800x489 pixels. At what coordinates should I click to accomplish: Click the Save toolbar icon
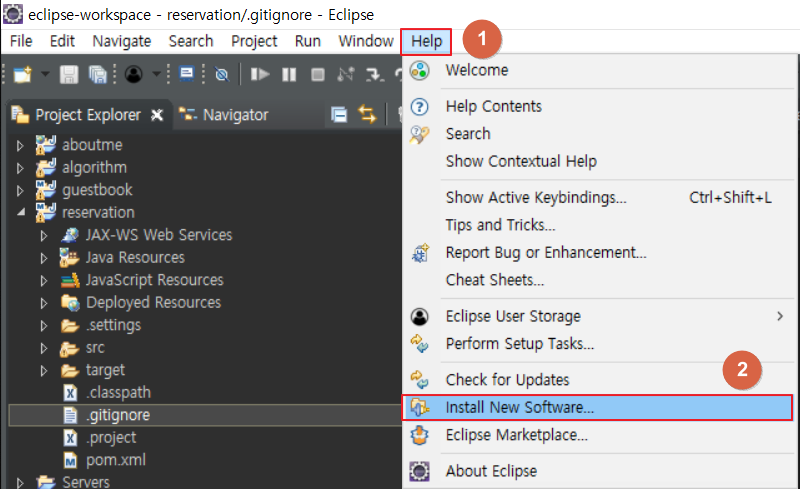[x=69, y=75]
